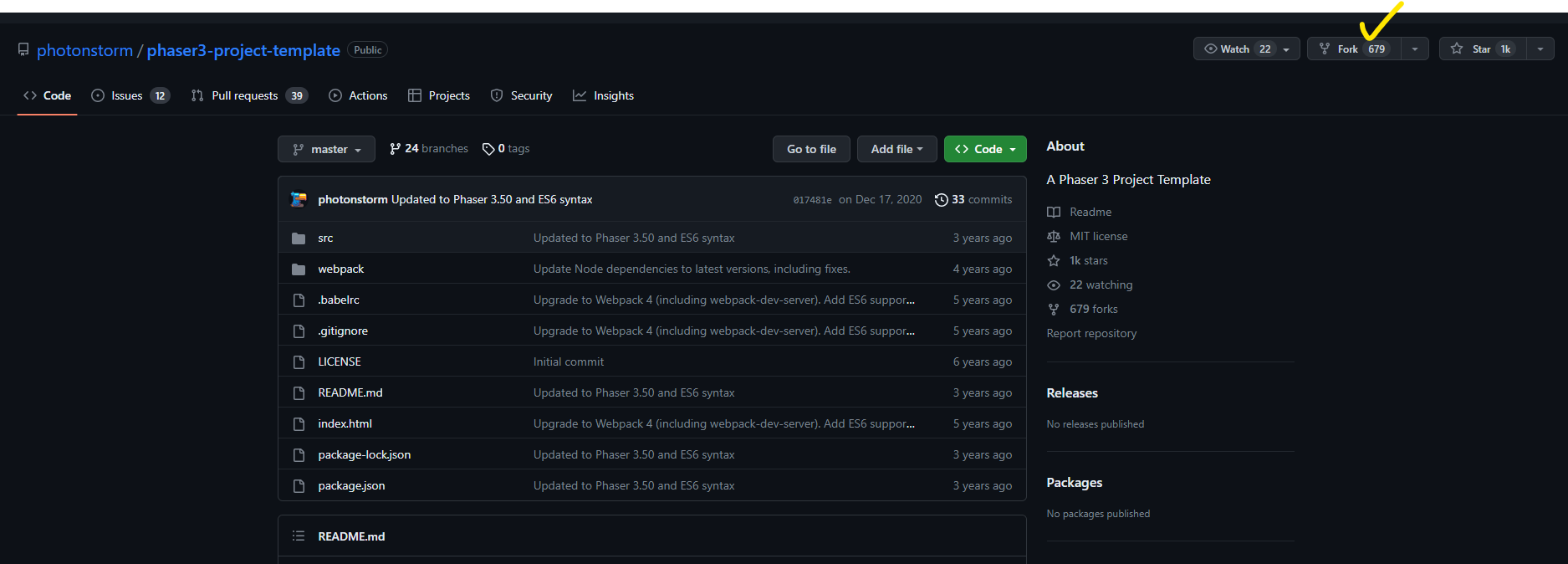Click the package-lock.json file icon

click(x=299, y=455)
